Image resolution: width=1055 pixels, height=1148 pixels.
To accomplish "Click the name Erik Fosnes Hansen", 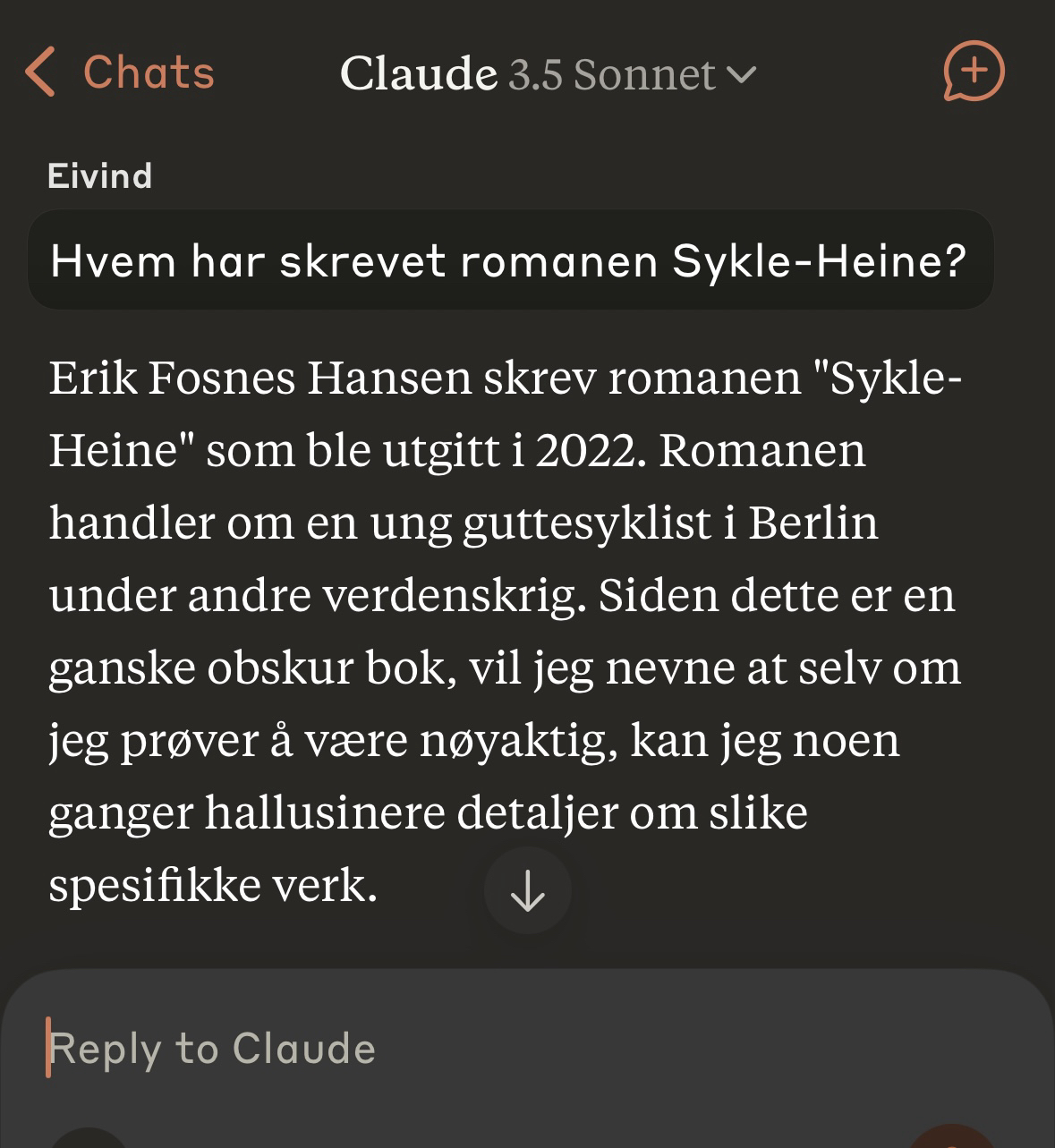I will point(259,378).
